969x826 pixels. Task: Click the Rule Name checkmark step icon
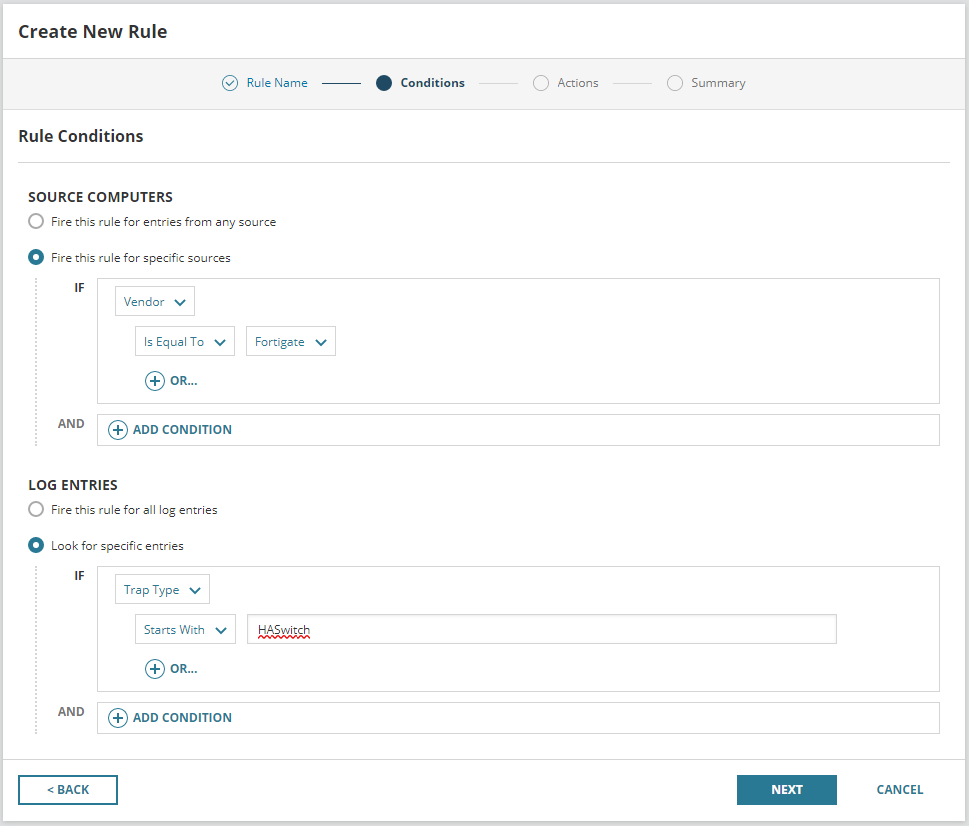tap(230, 83)
